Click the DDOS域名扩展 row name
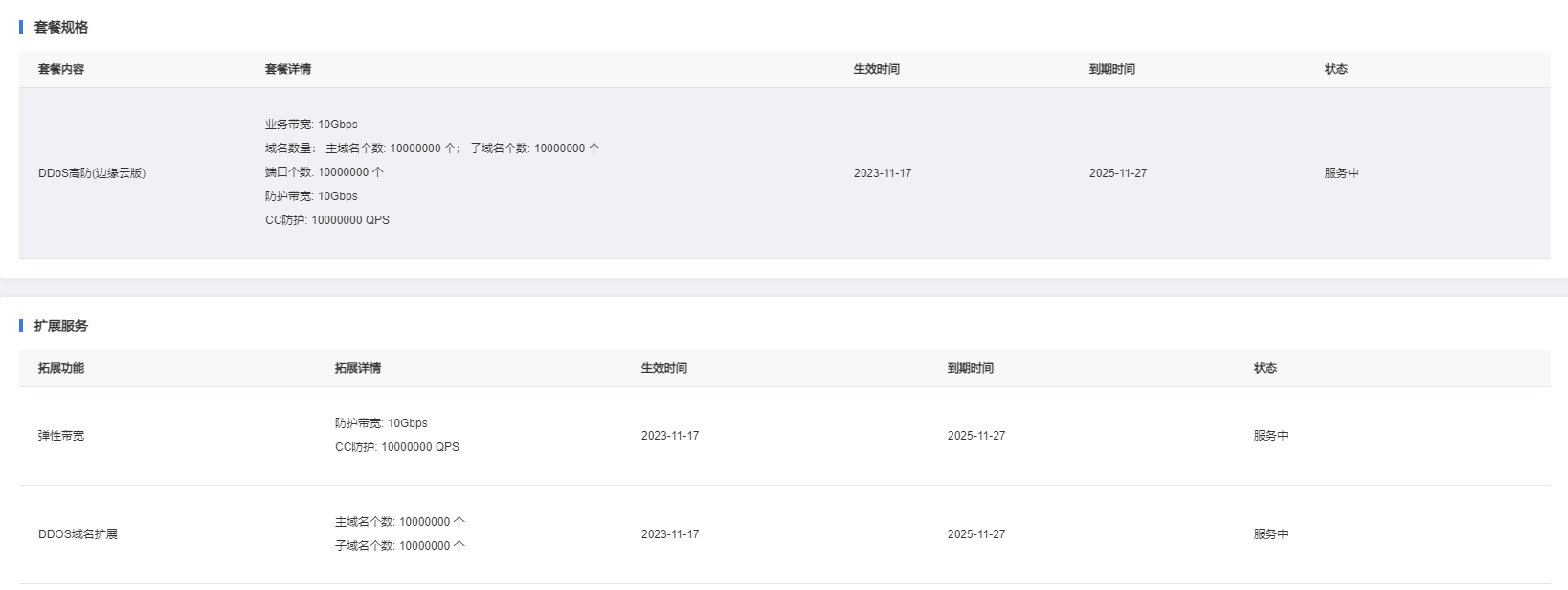The width and height of the screenshot is (1568, 590). 78,534
